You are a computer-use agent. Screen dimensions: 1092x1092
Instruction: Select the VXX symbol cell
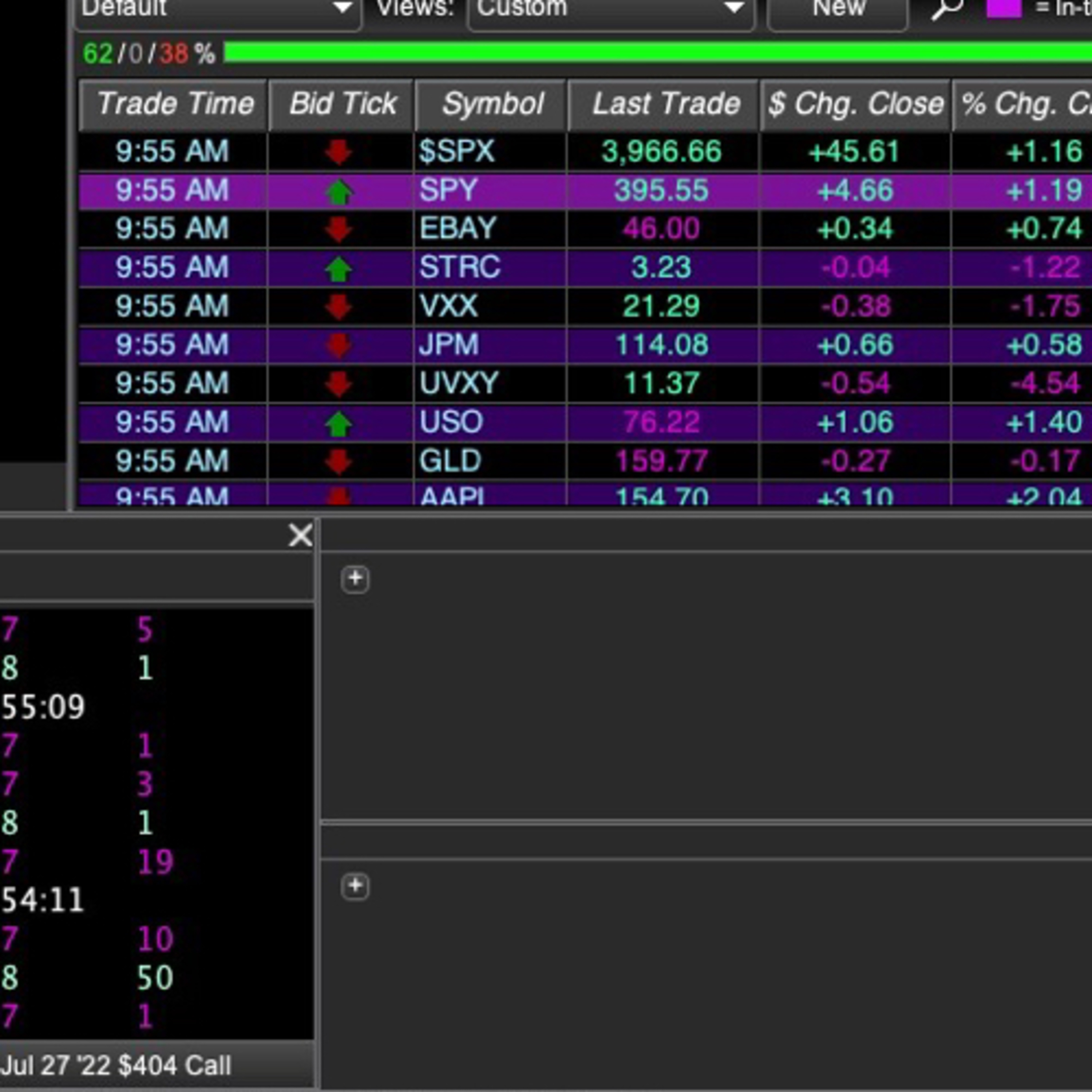click(491, 306)
